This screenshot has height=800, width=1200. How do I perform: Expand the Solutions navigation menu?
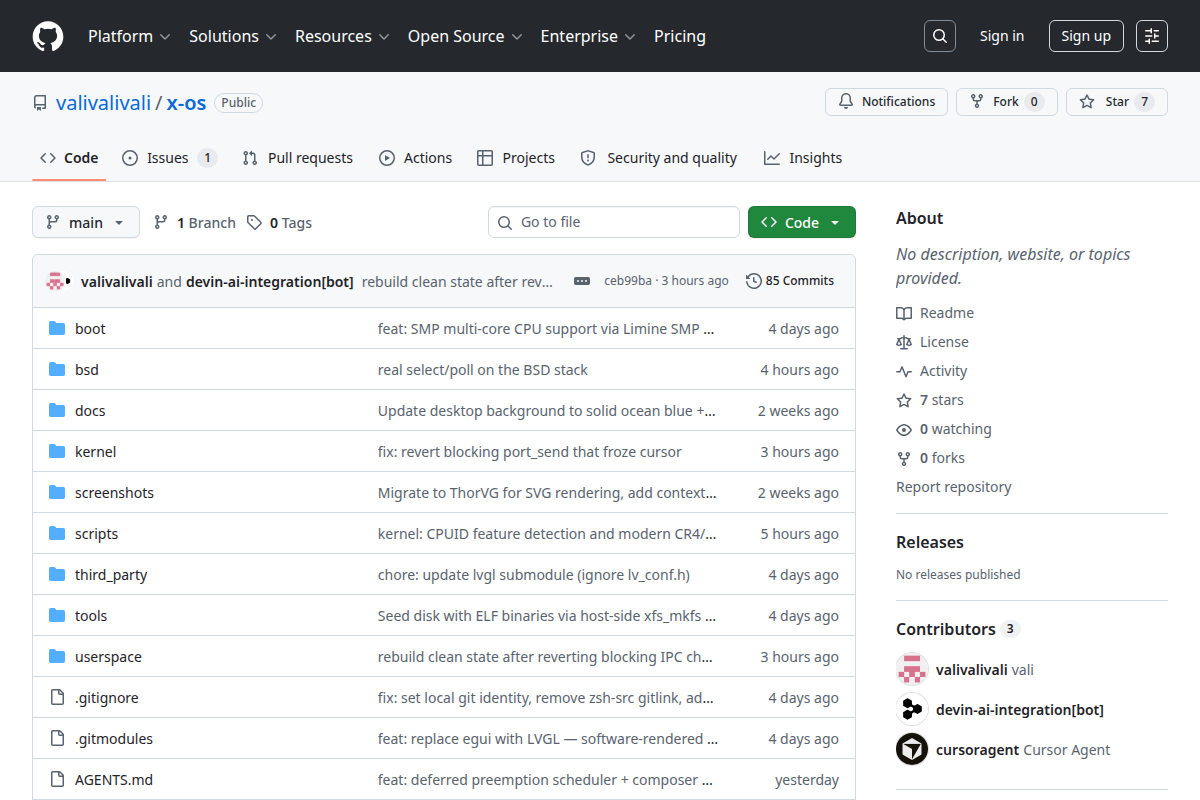(232, 36)
